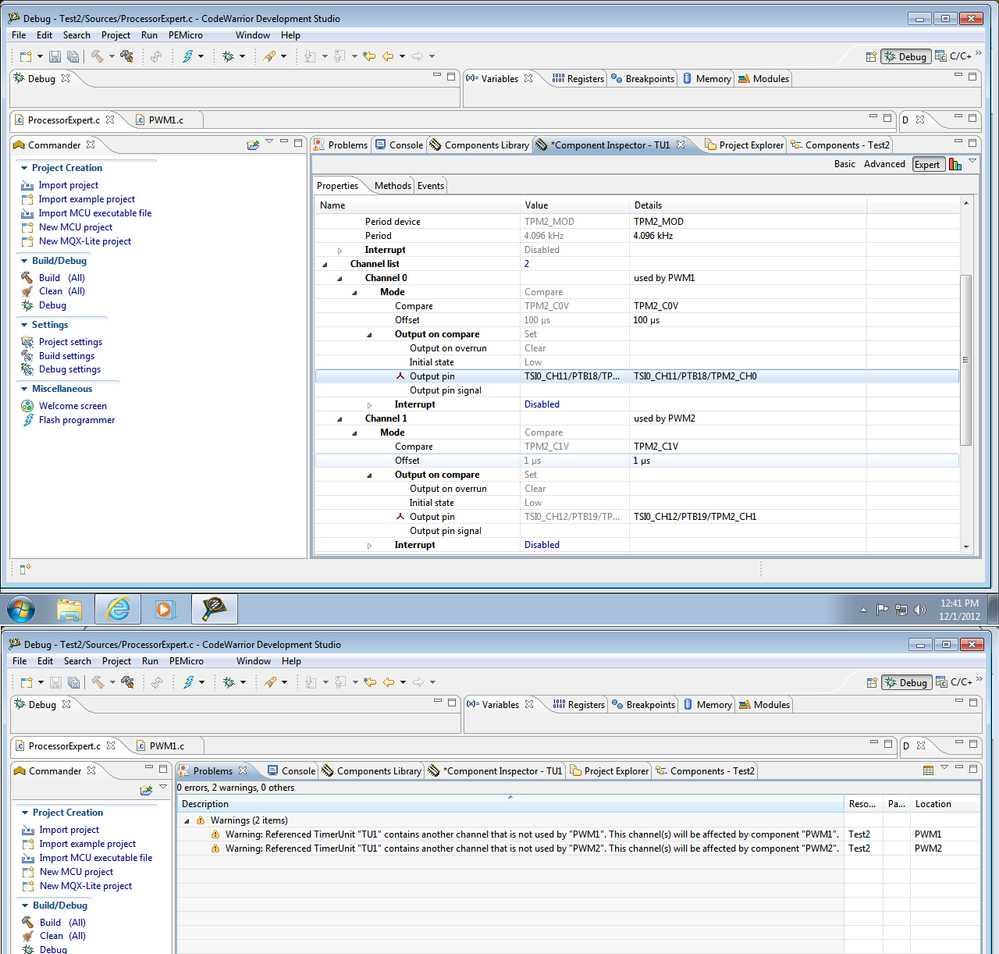Click the Welcome screen globe icon in Commander

coord(28,406)
